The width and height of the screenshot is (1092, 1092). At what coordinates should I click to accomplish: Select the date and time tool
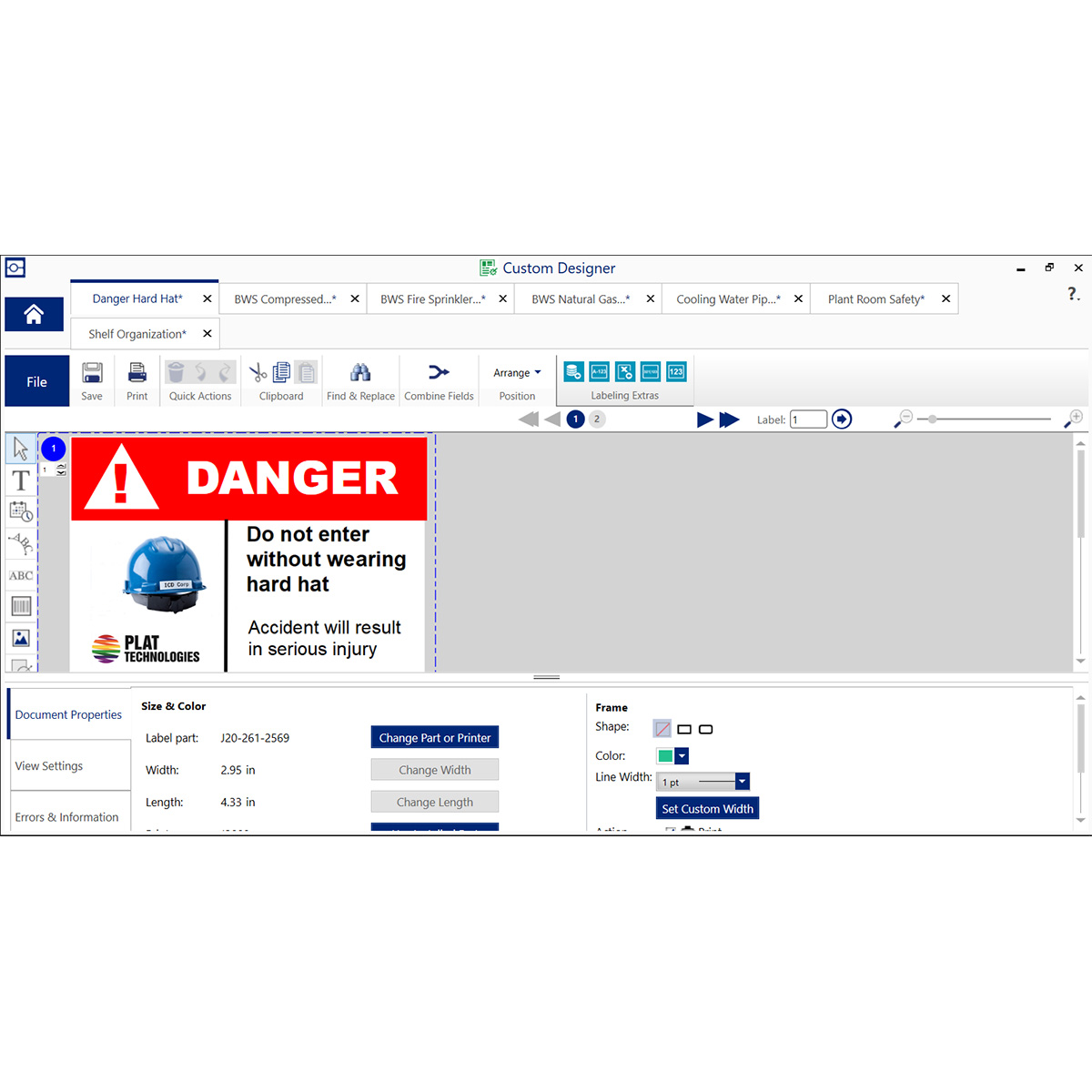(x=21, y=511)
